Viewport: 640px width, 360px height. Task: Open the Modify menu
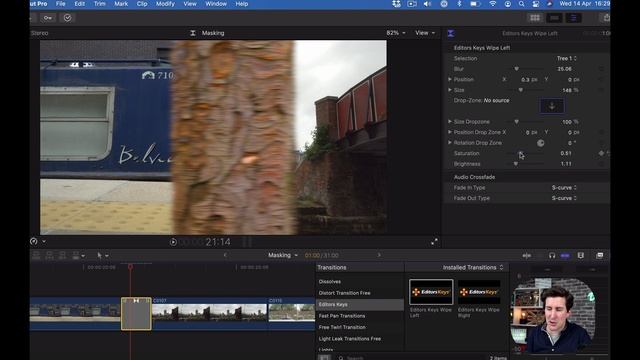tap(165, 4)
